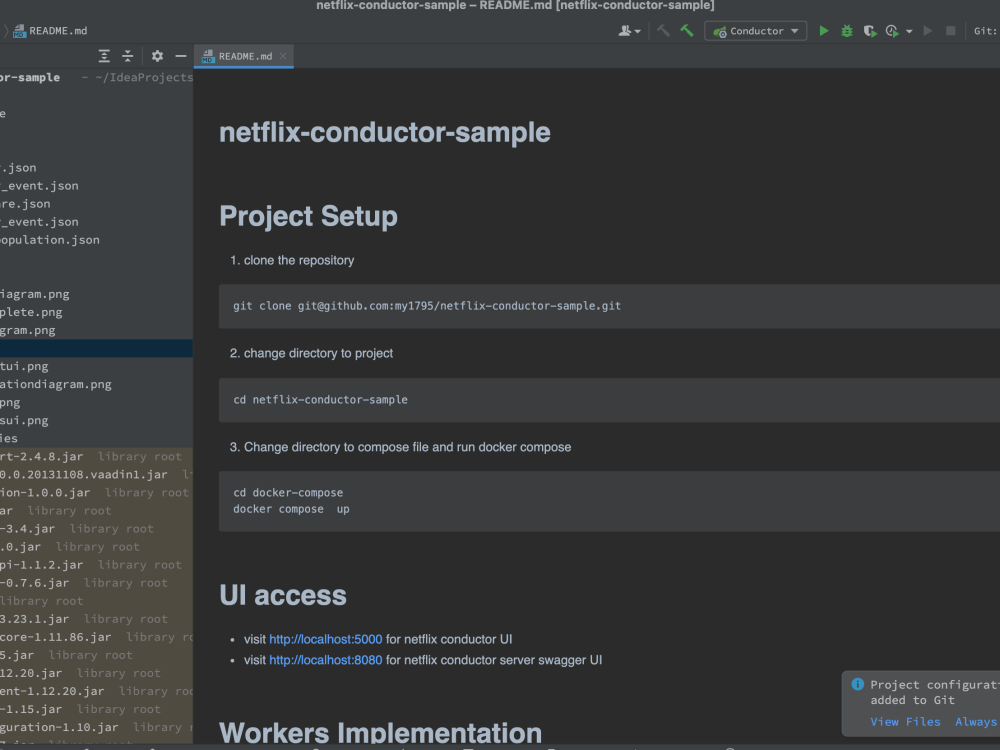
Task: Select the '3.23.1.jar' library root
Action: point(96,619)
